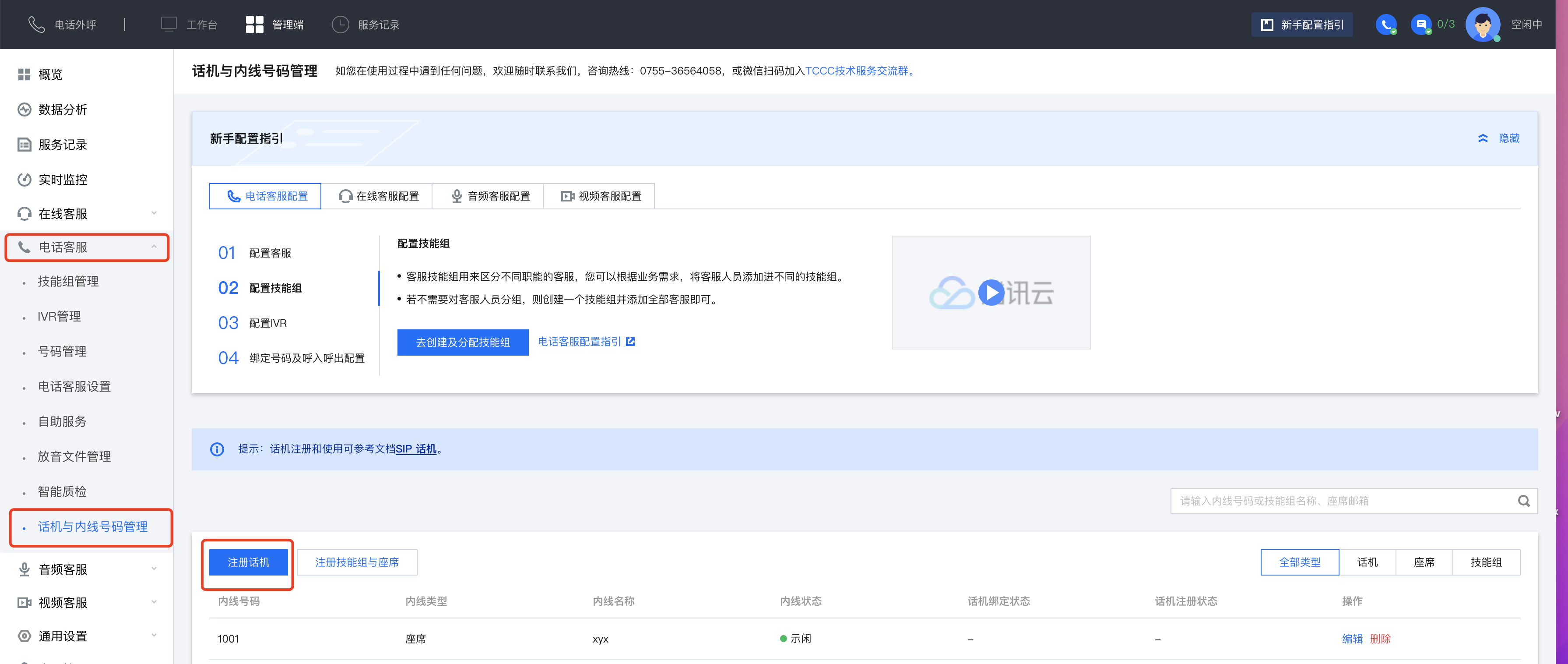
Task: Switch to the 视频客服配置 tab
Action: point(600,196)
